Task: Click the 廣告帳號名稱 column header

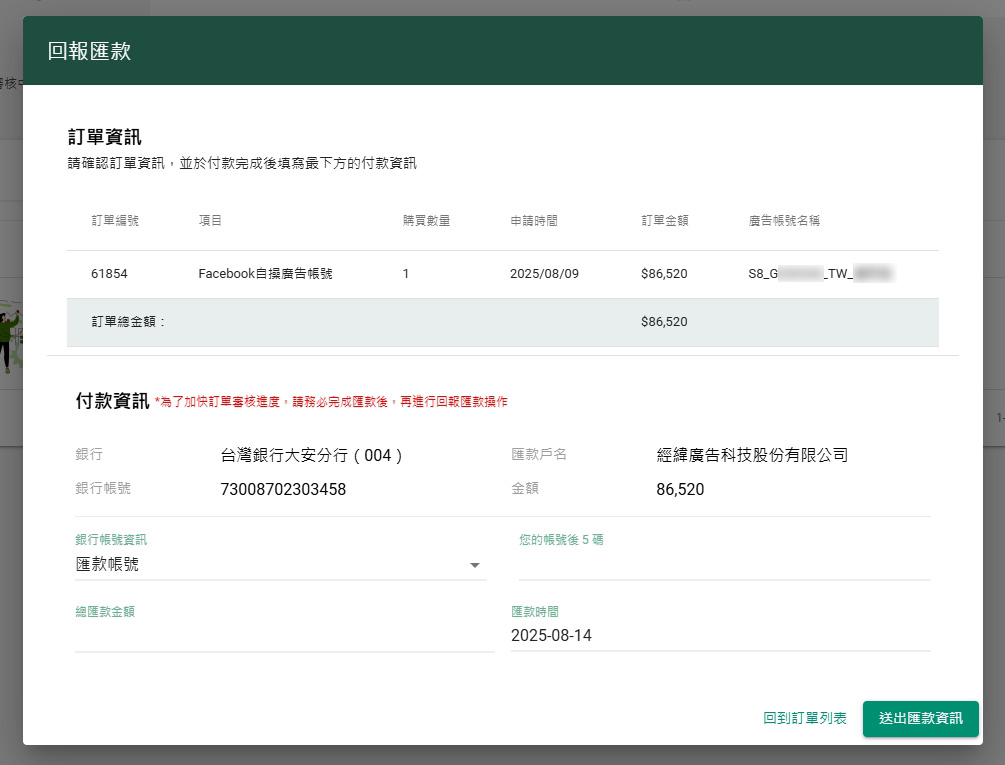Action: click(x=784, y=220)
